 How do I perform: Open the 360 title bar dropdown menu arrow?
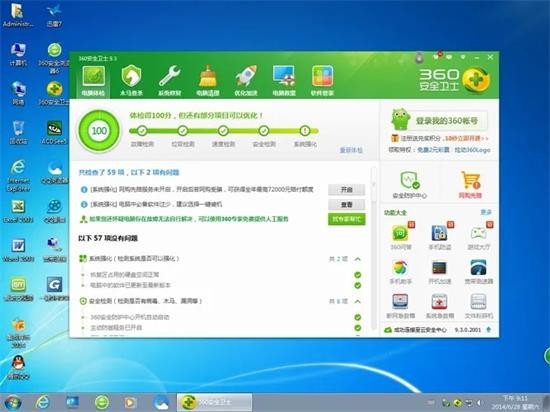click(463, 57)
